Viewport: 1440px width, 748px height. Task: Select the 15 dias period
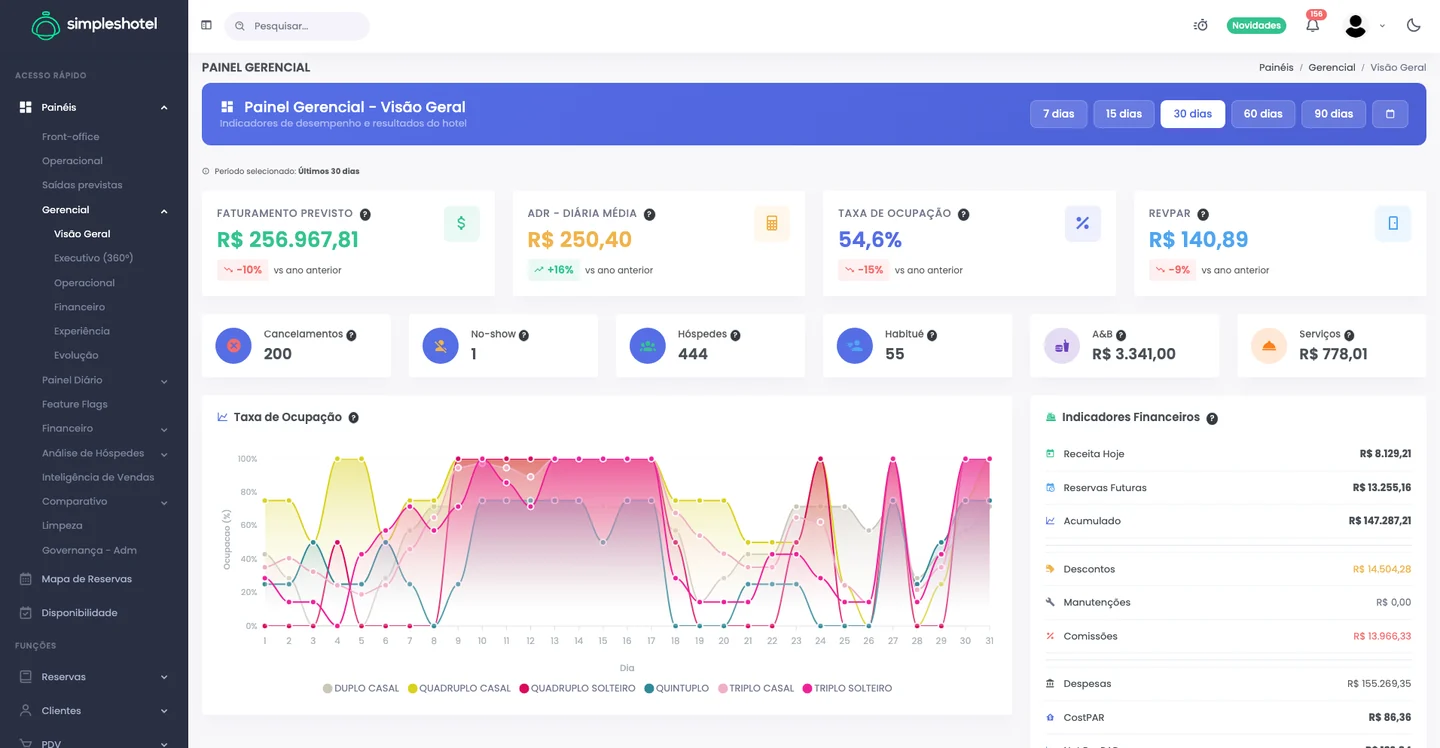pyautogui.click(x=1124, y=114)
